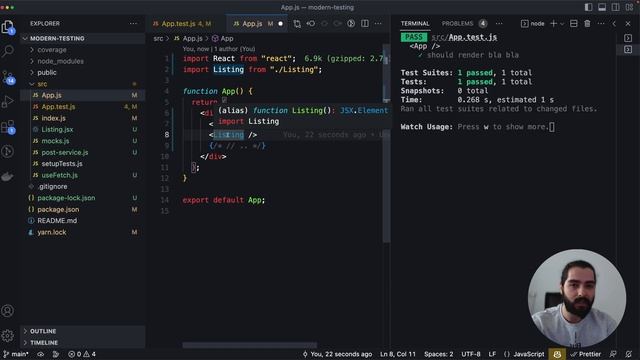
Task: Expand the node_modules folder
Action: 83,61
